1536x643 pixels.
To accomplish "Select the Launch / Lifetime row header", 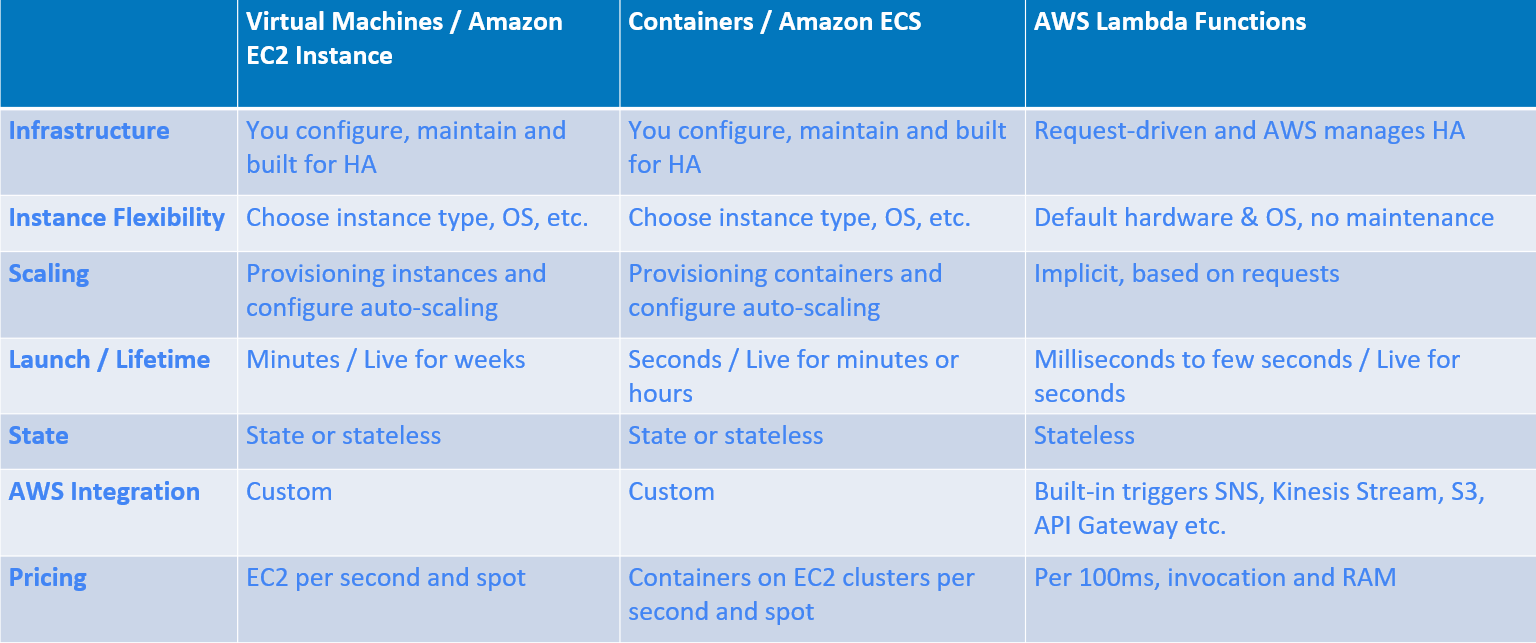I will (x=110, y=360).
